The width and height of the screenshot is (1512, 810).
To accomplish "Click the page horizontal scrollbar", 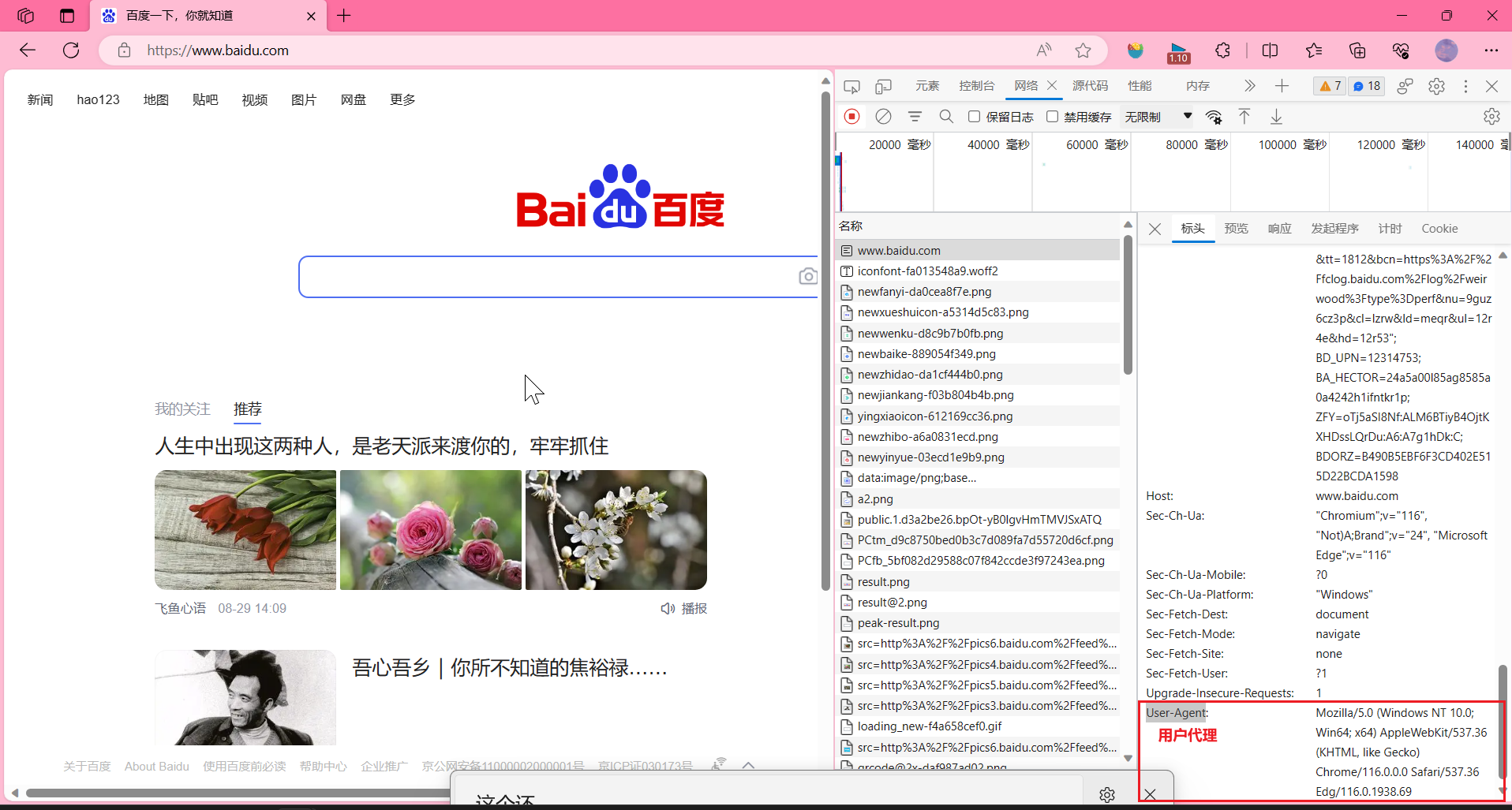I will (x=237, y=793).
